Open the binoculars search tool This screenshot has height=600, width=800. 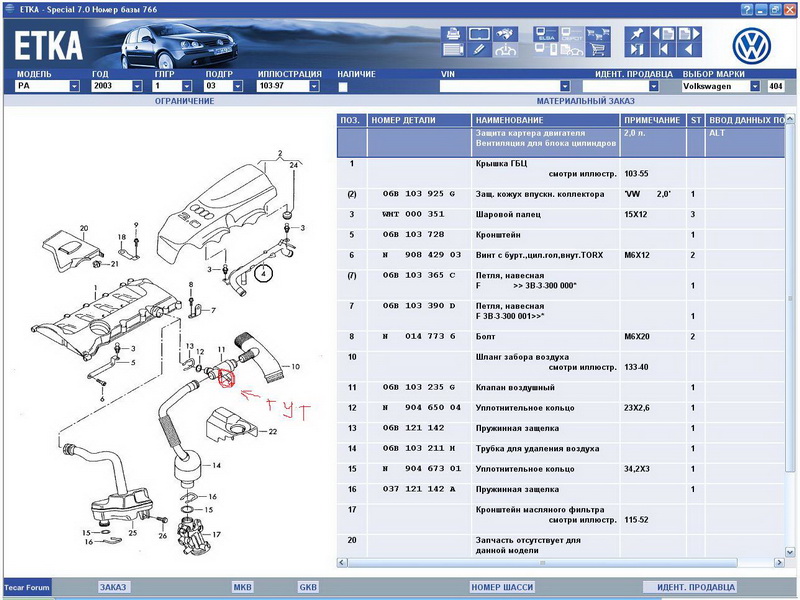505,34
